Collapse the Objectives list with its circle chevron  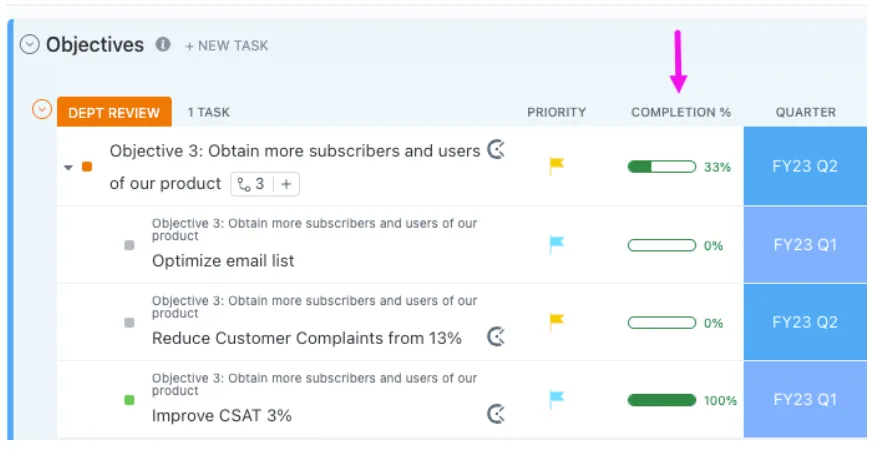click(x=30, y=44)
